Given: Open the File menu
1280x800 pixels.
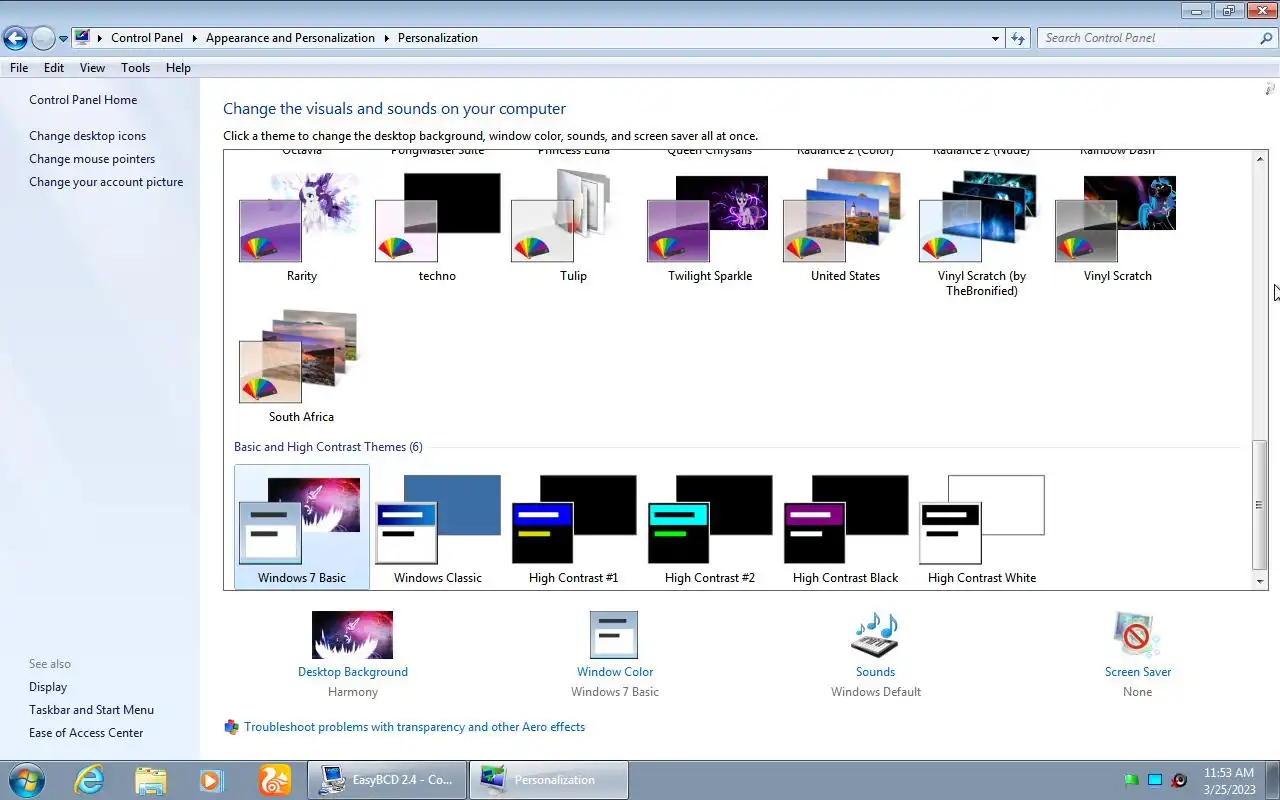Looking at the screenshot, I should (19, 68).
